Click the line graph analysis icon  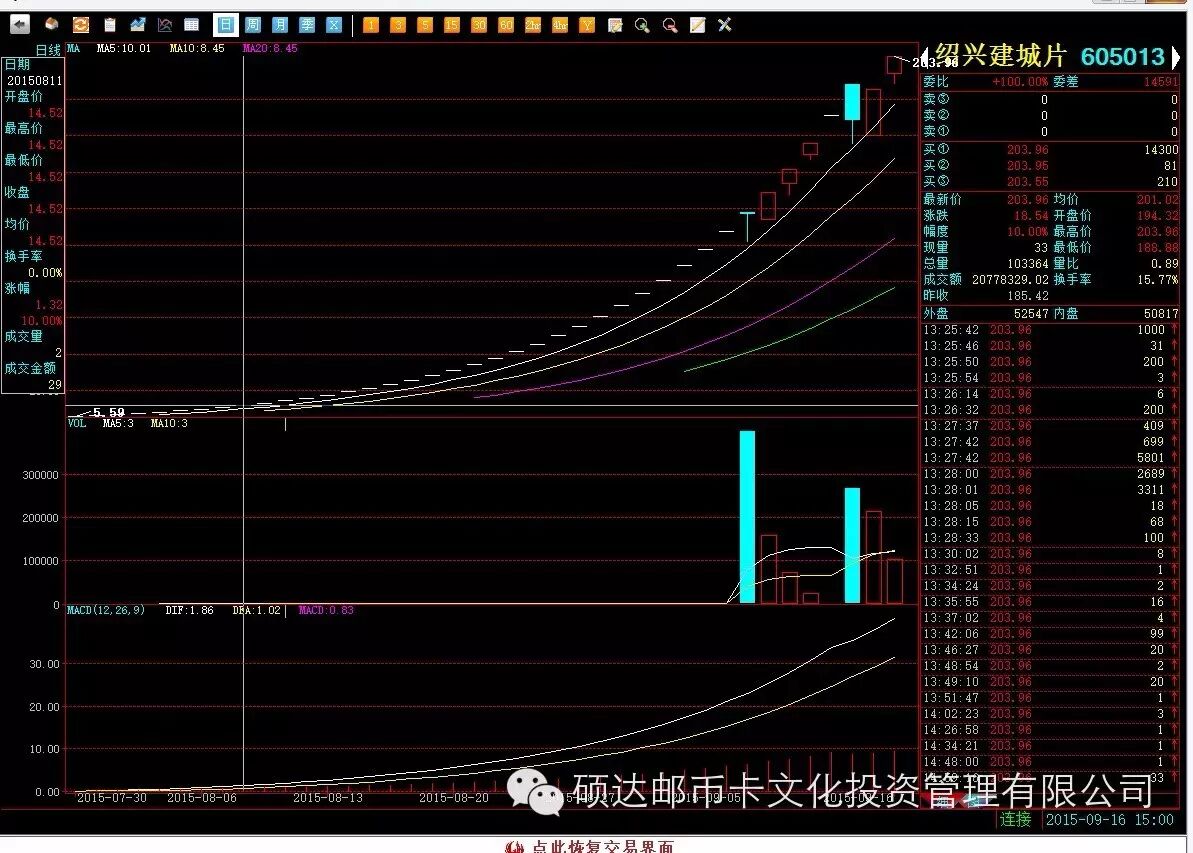pyautogui.click(x=165, y=25)
